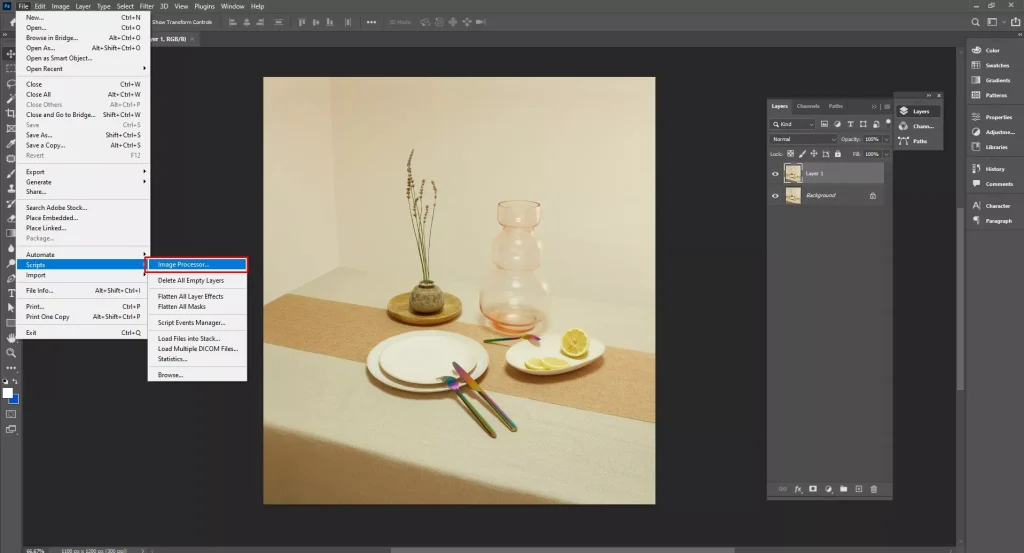The width and height of the screenshot is (1024, 553).
Task: Toggle lock position in Layers panel
Action: coord(814,154)
